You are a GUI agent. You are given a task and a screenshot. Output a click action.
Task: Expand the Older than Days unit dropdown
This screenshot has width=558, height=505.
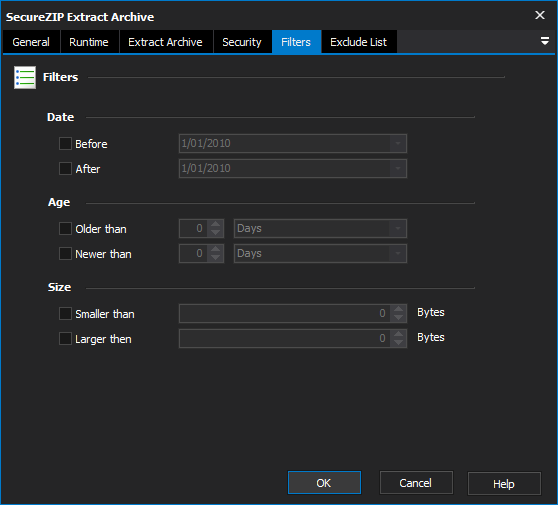398,228
